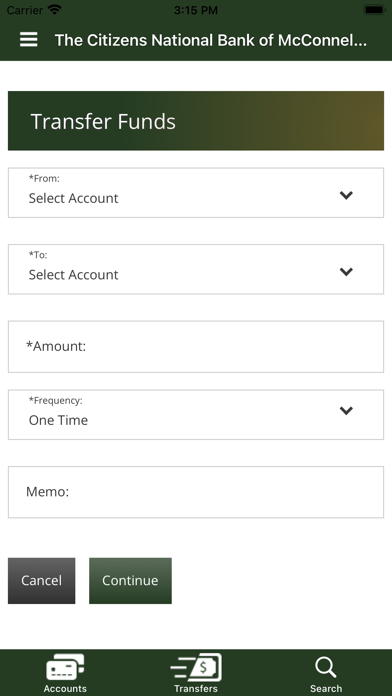This screenshot has height=696, width=392.
Task: Tap the Wi-Fi status icon
Action: pos(55,10)
